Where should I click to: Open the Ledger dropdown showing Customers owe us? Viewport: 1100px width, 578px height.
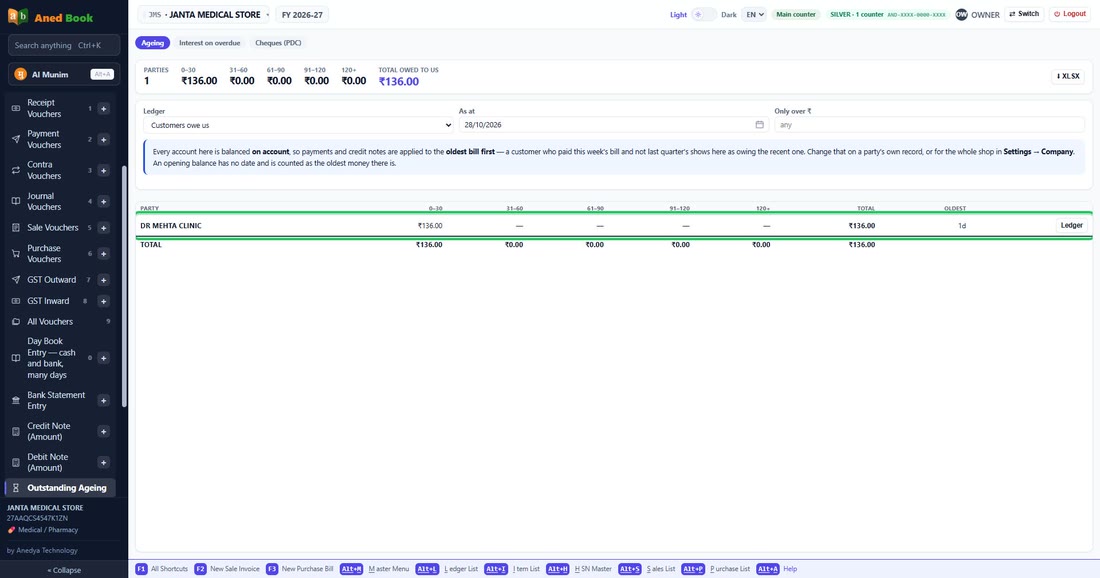[298, 125]
